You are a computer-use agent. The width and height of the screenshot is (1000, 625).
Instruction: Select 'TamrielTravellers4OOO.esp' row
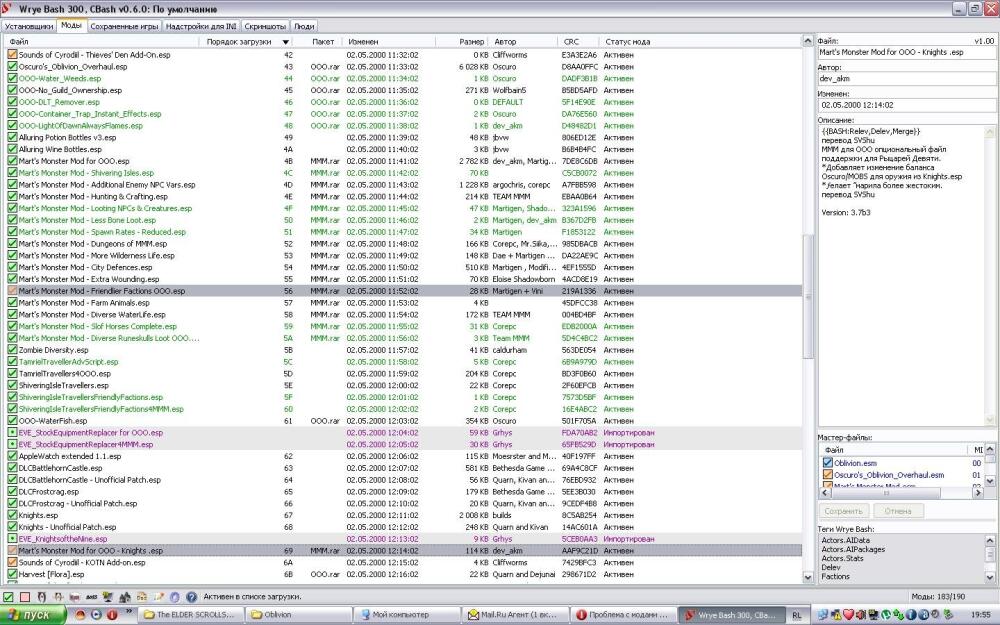pyautogui.click(x=403, y=374)
